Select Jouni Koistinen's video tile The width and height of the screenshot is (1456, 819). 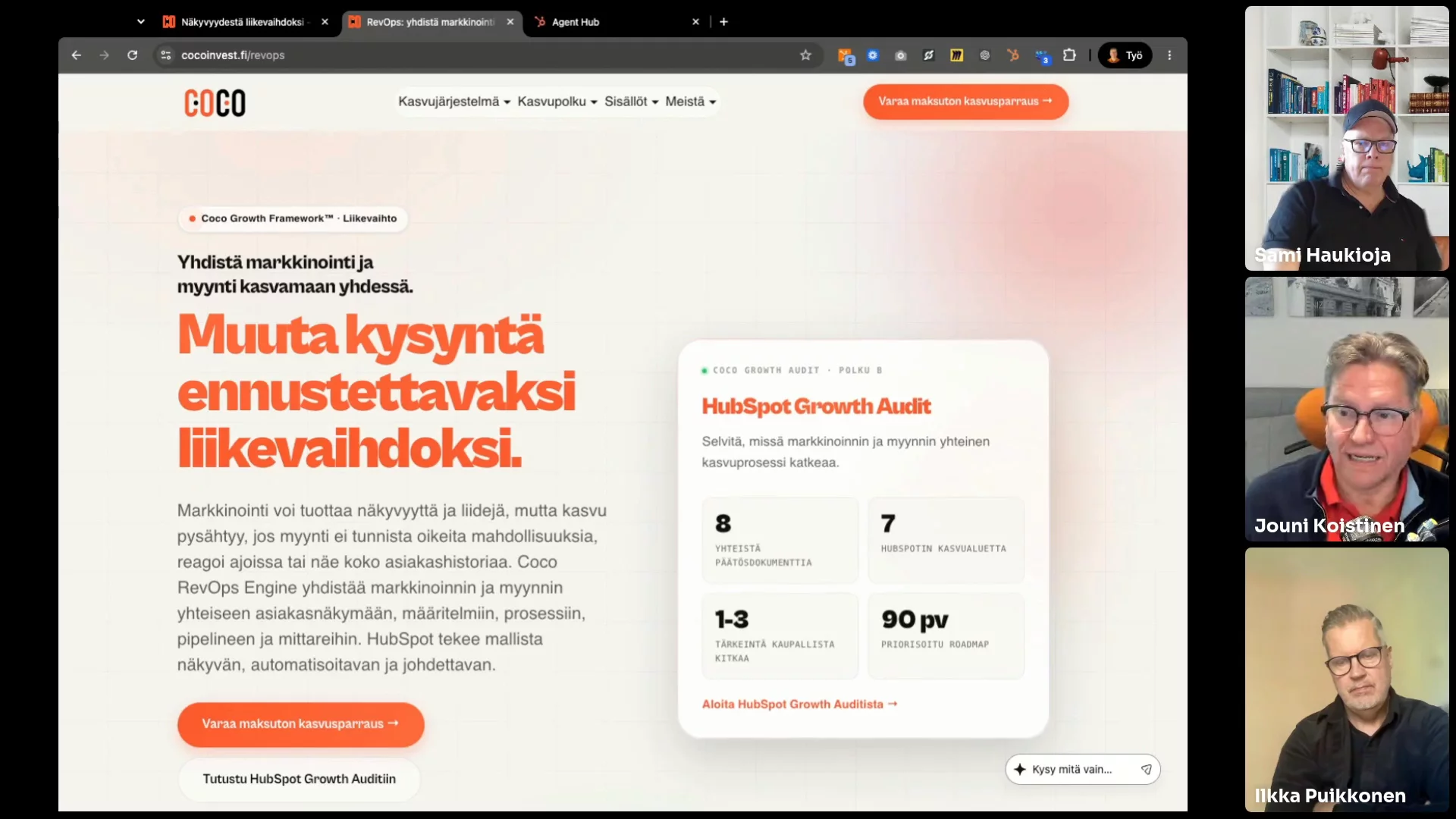click(x=1347, y=409)
